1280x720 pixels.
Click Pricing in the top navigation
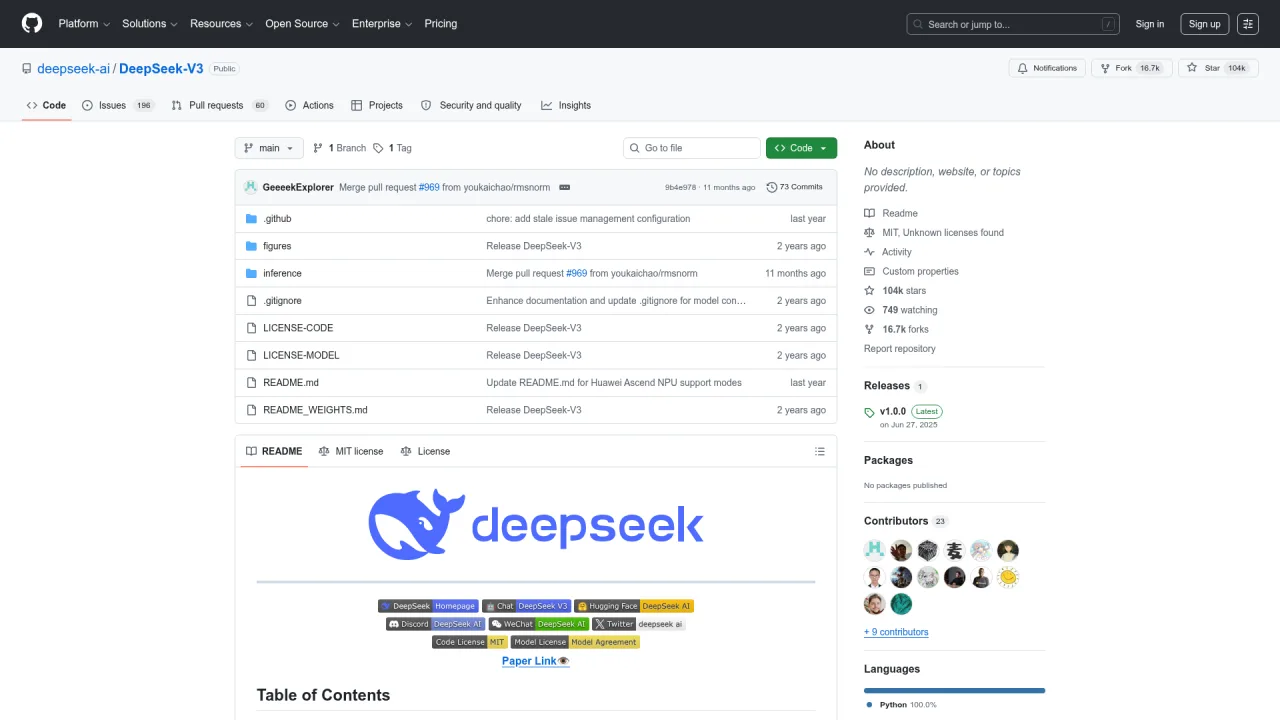coord(441,24)
